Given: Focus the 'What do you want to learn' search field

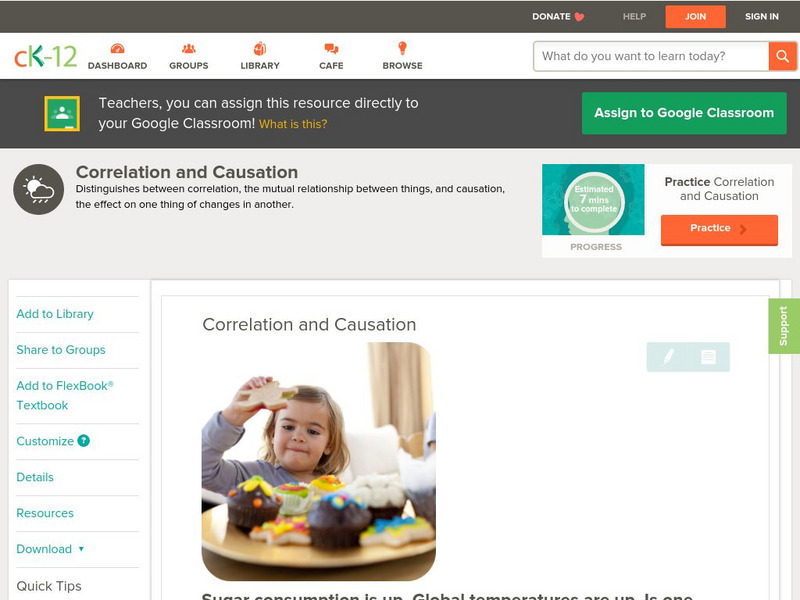Looking at the screenshot, I should pos(651,56).
